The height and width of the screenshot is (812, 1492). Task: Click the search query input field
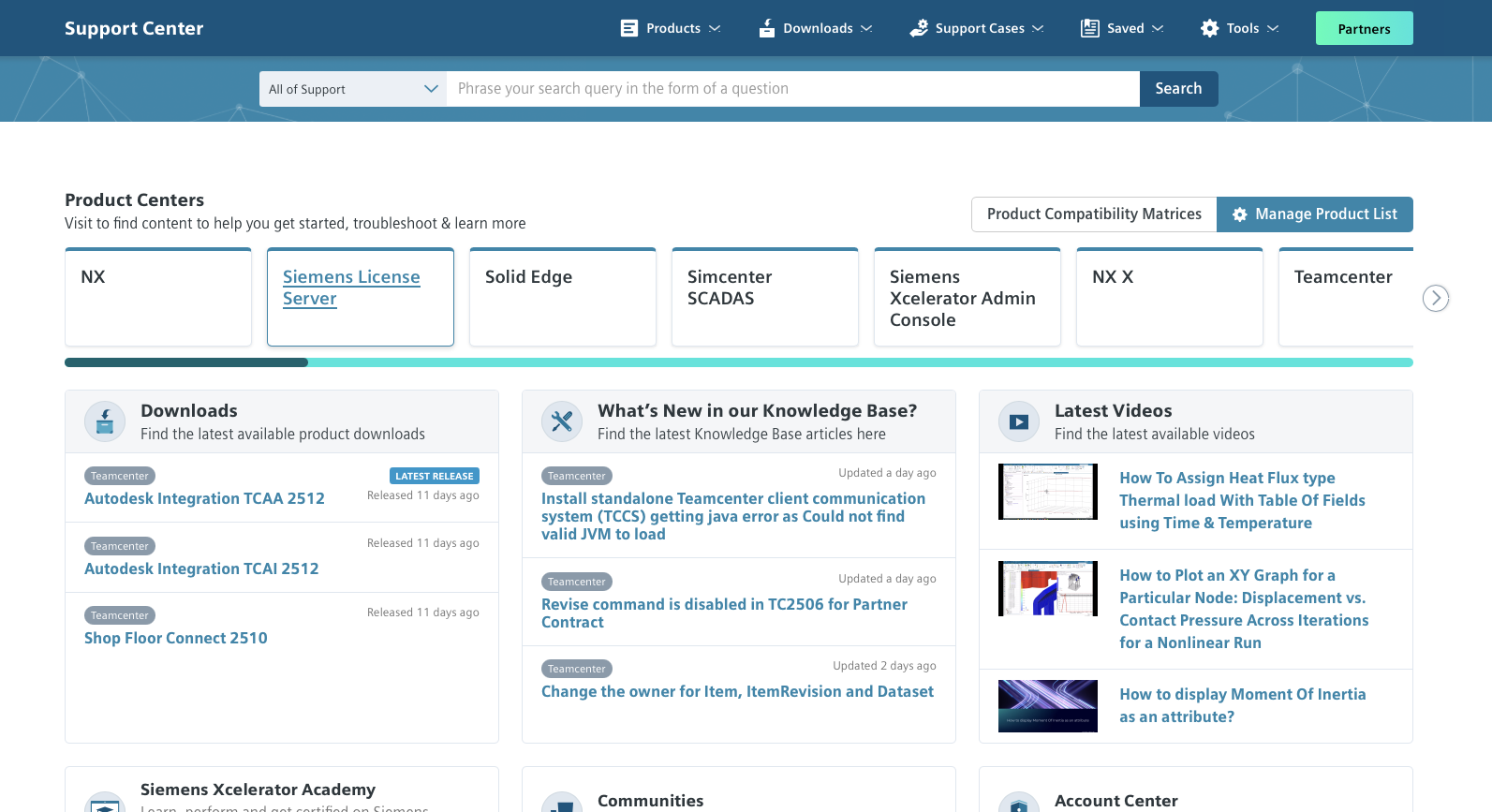(x=793, y=89)
